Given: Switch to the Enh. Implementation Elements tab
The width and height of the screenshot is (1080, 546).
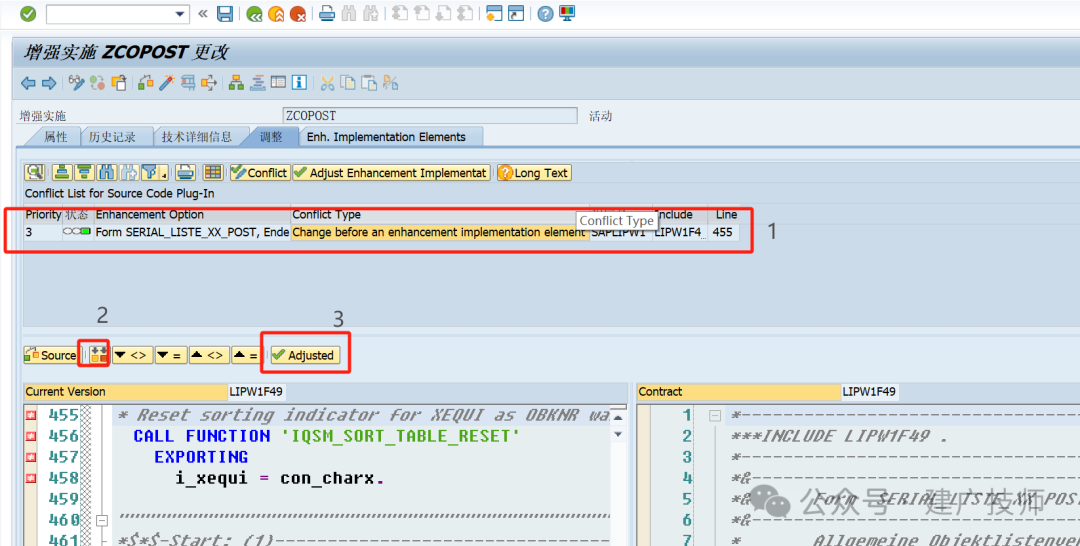Looking at the screenshot, I should (x=386, y=137).
